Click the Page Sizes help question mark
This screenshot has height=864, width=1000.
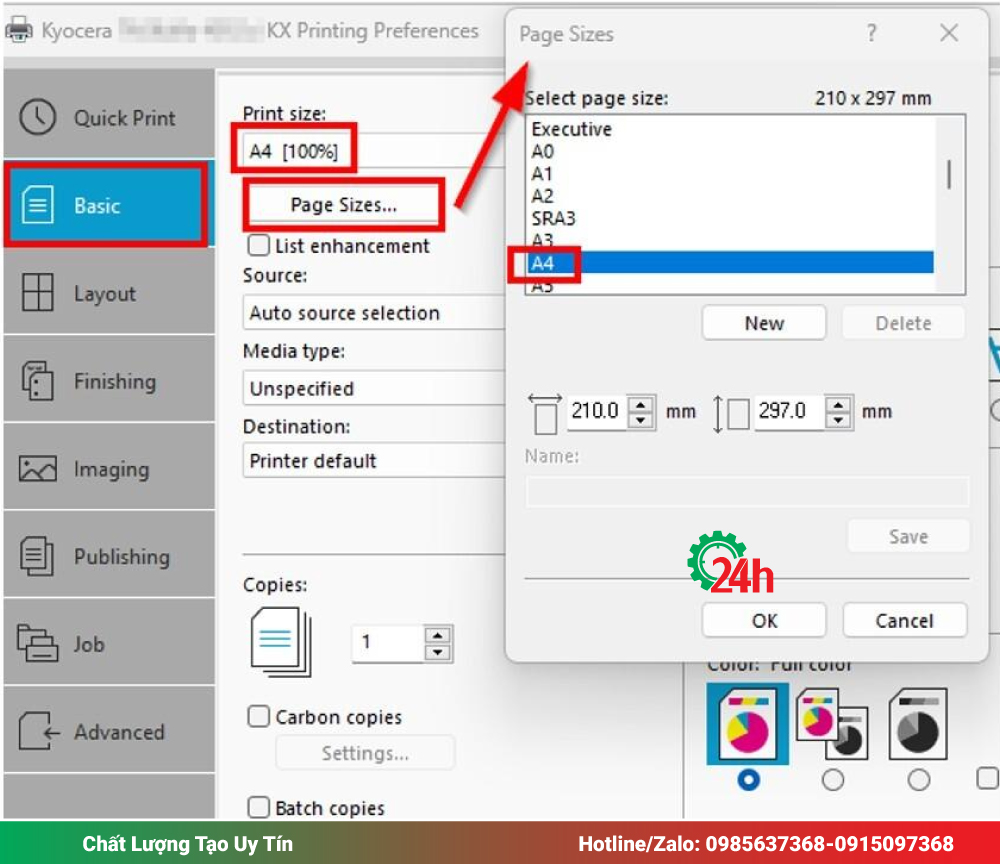coord(872,33)
